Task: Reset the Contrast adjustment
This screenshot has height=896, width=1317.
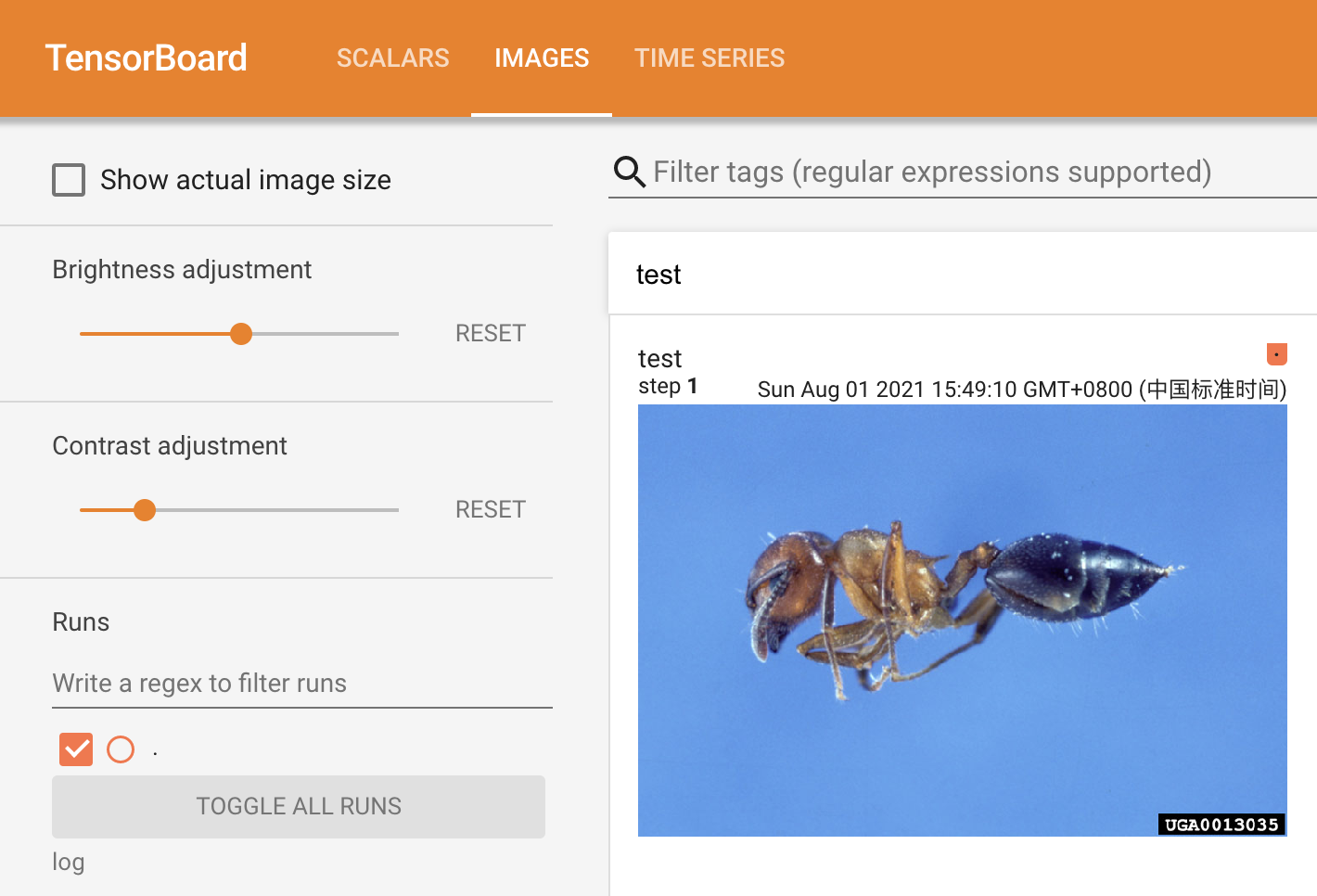Action: 490,509
